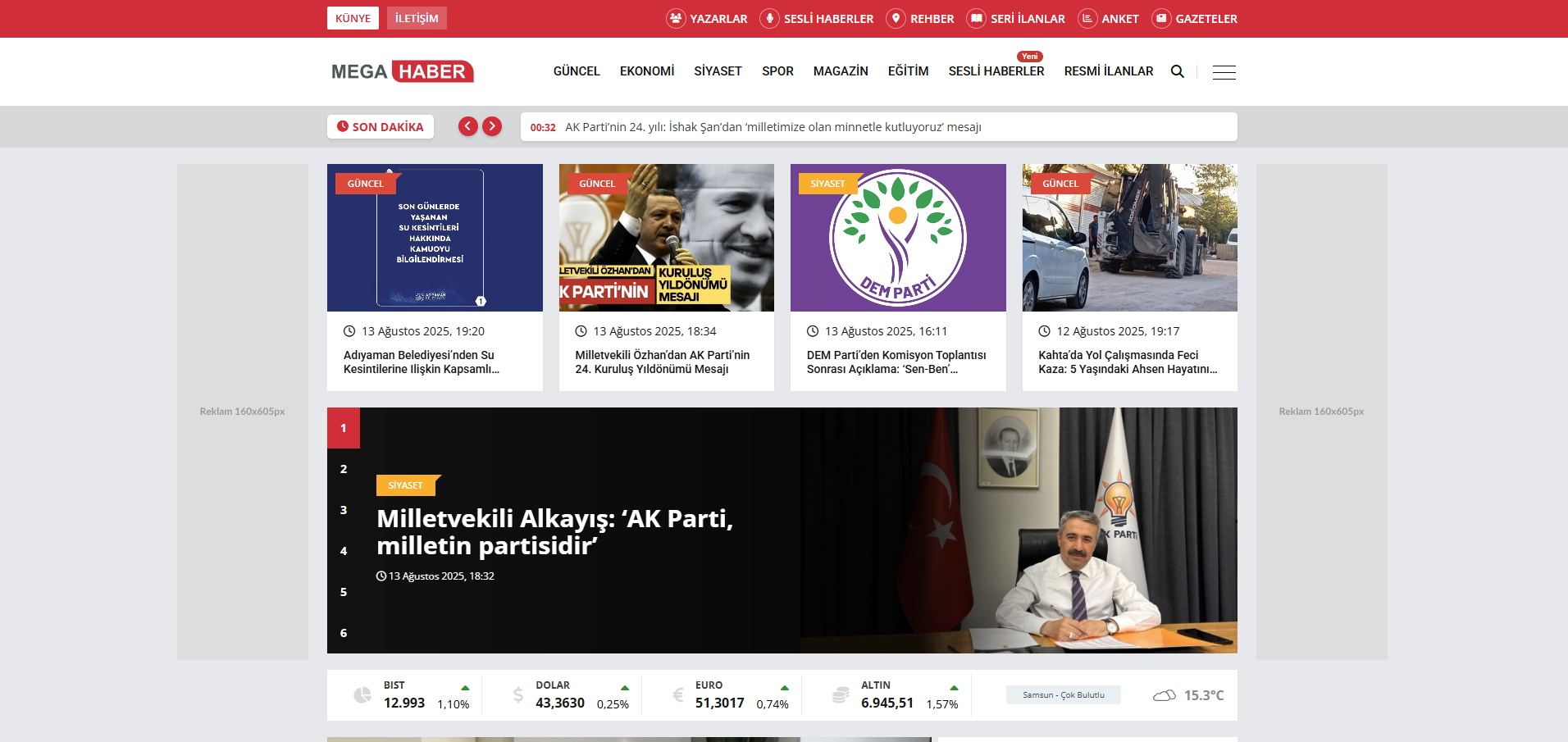Click the Sesli Haberler microphone icon
This screenshot has height=742, width=1568.
769,18
